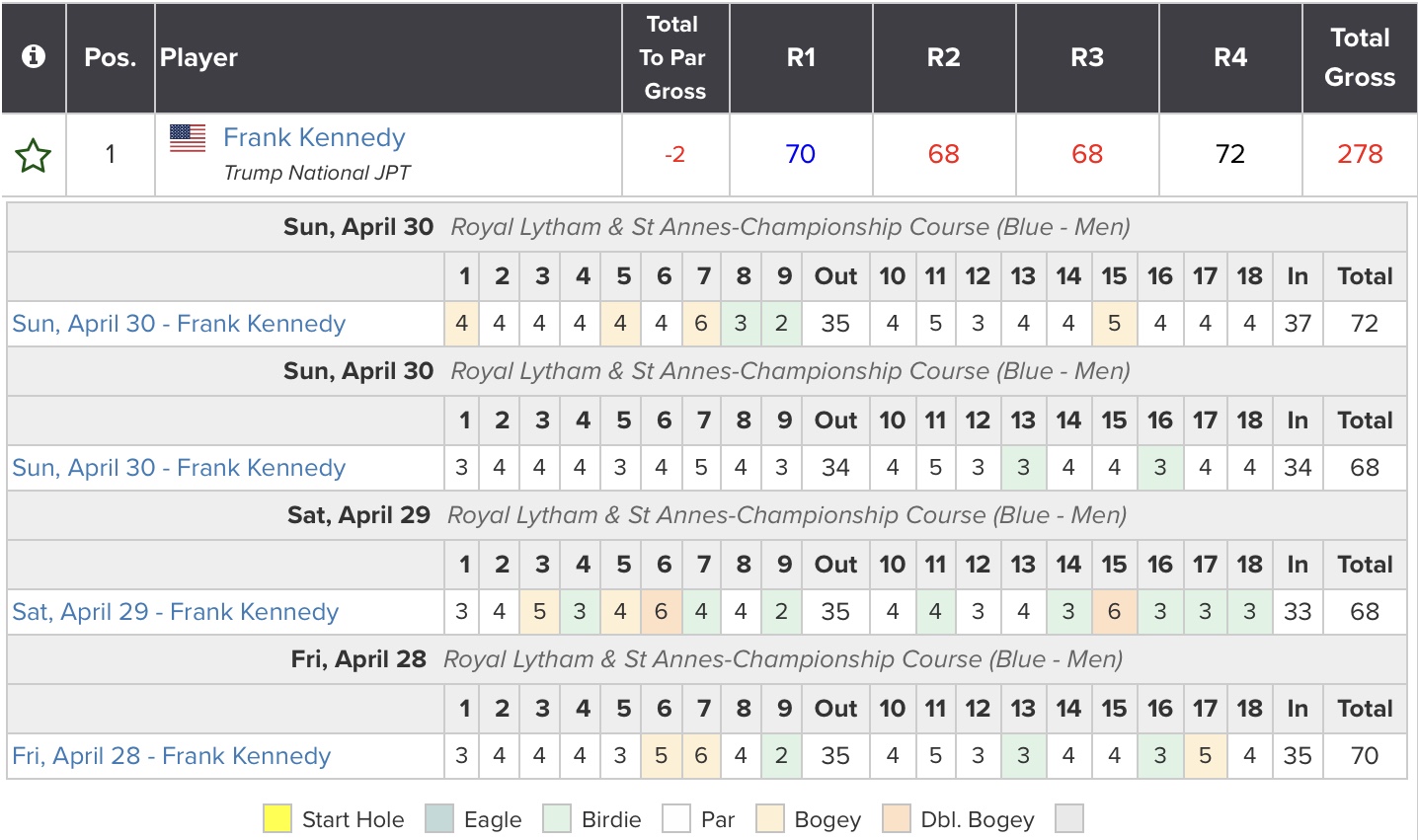Viewport: 1418px width, 840px height.
Task: Click the Eagle legend color swatch
Action: [439, 819]
